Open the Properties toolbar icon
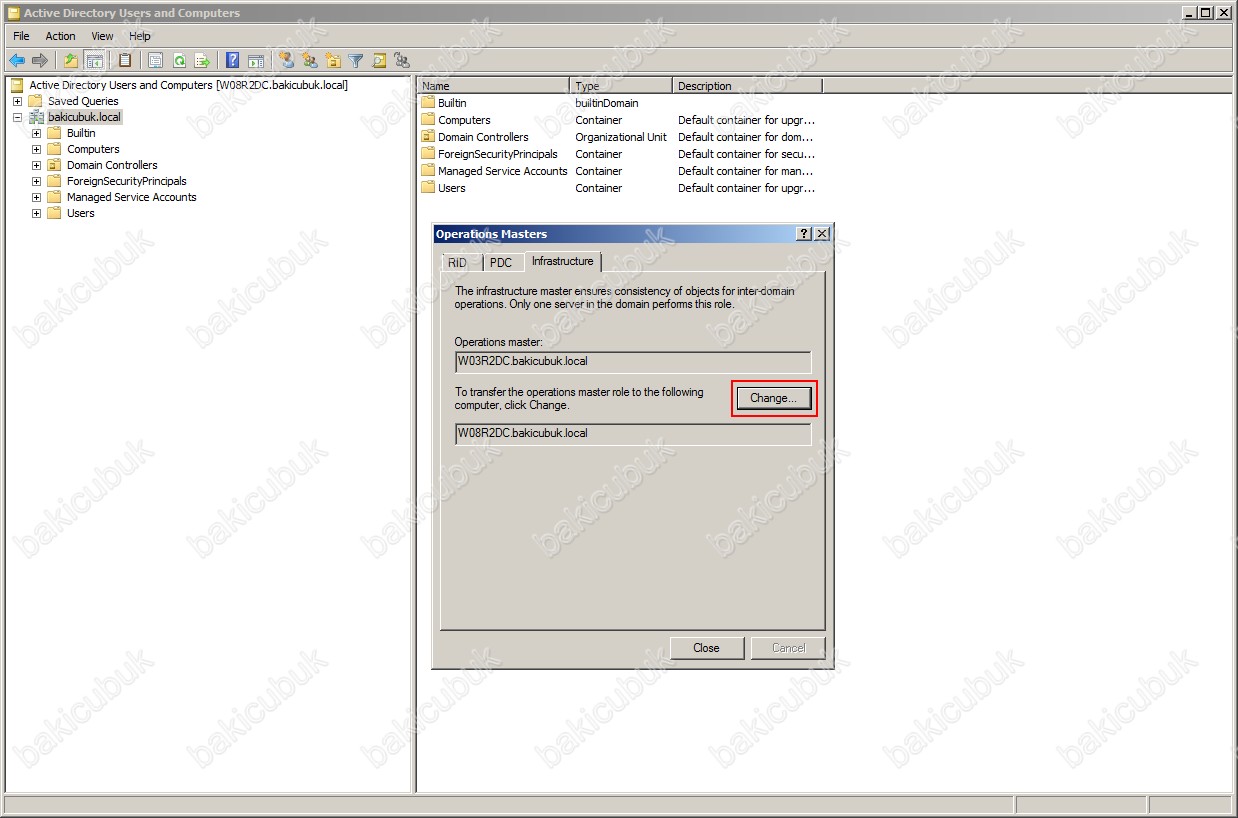The width and height of the screenshot is (1238, 818). (x=156, y=61)
